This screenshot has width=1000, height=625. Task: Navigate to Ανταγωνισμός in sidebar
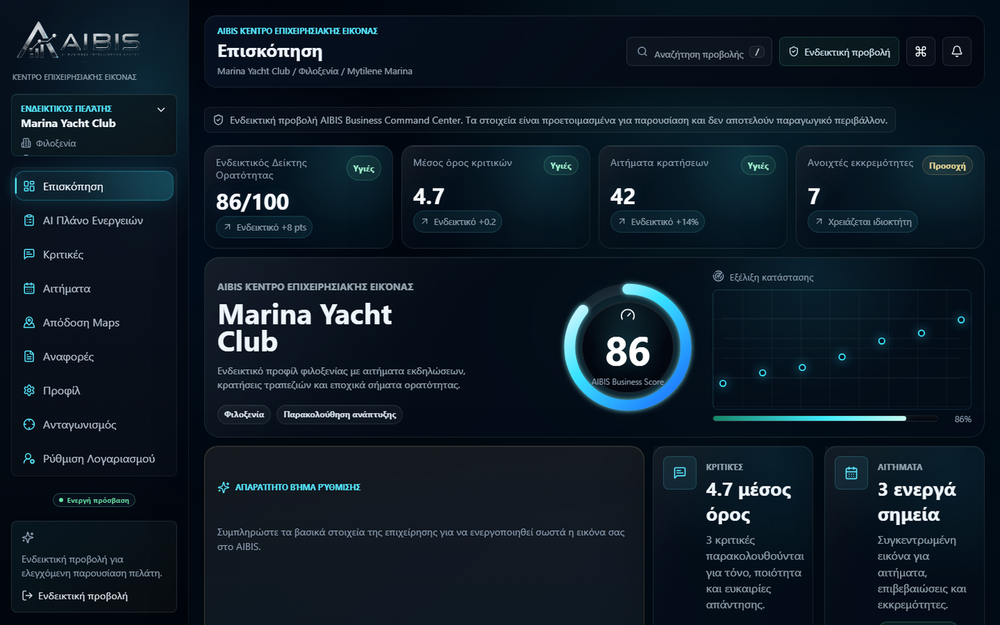point(94,425)
